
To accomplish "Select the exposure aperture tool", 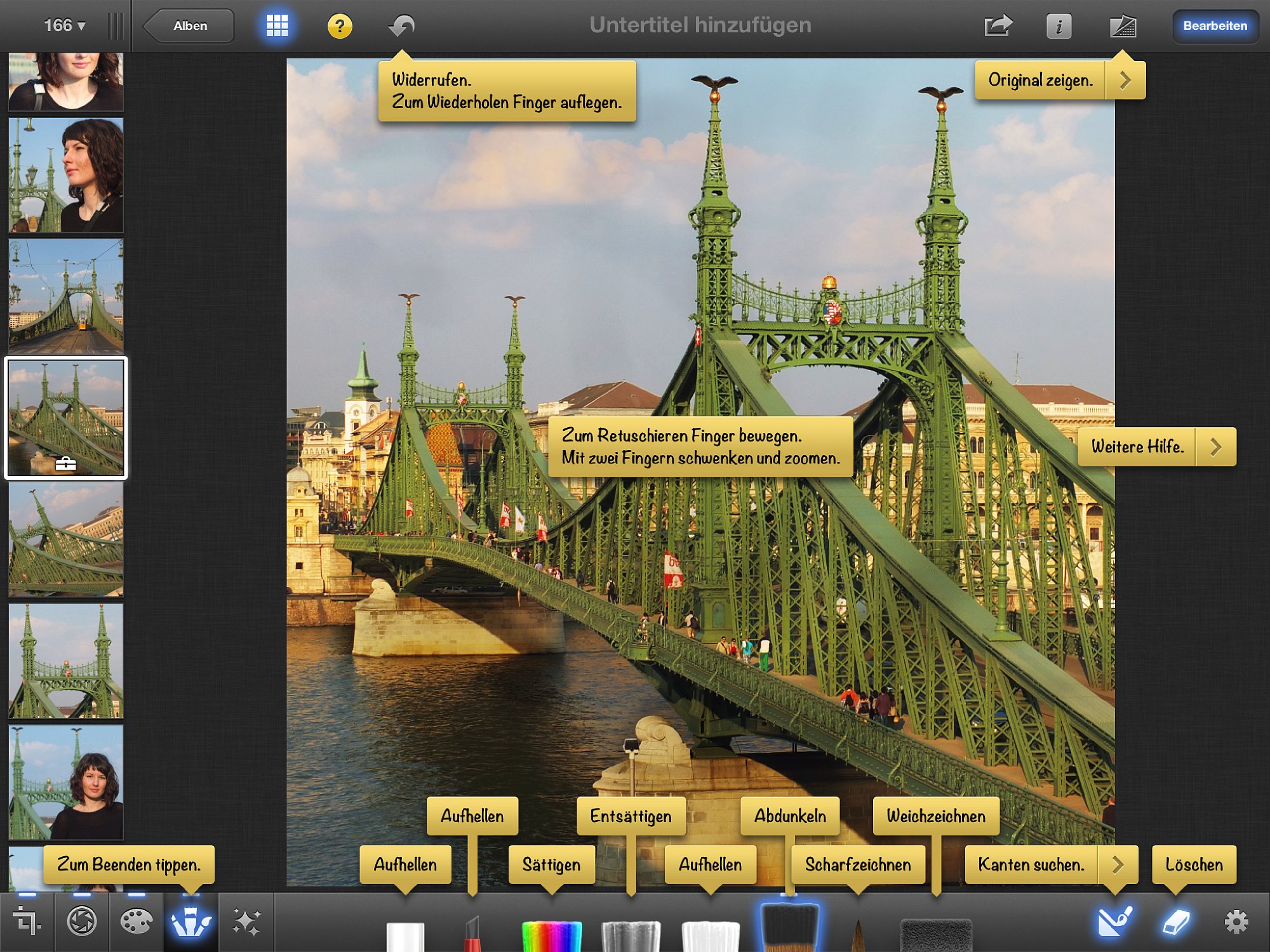I will click(81, 921).
